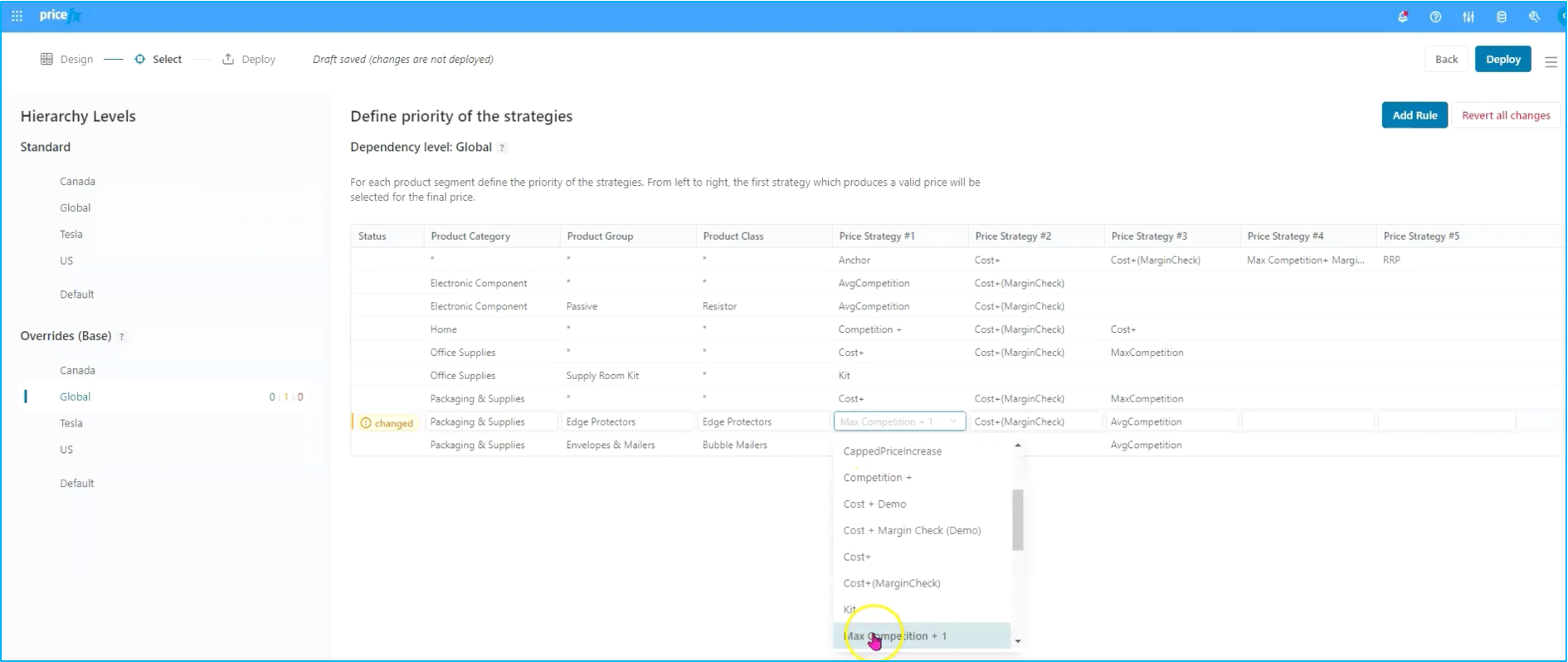Collapse the Price Strategy #1 dropdown
The height and width of the screenshot is (662, 1568).
pyautogui.click(x=953, y=421)
